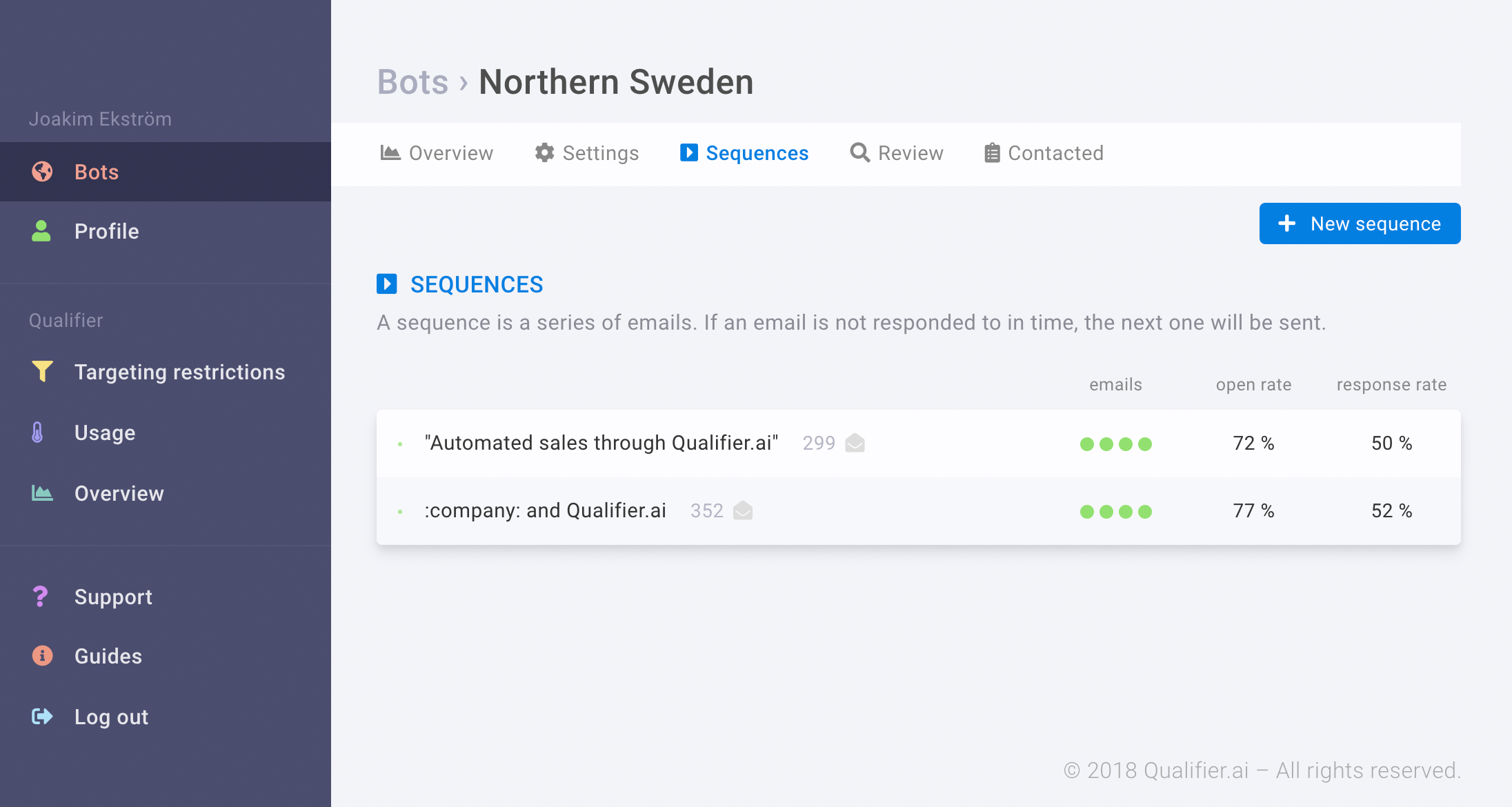
Task: Open the Settings tab
Action: click(587, 153)
